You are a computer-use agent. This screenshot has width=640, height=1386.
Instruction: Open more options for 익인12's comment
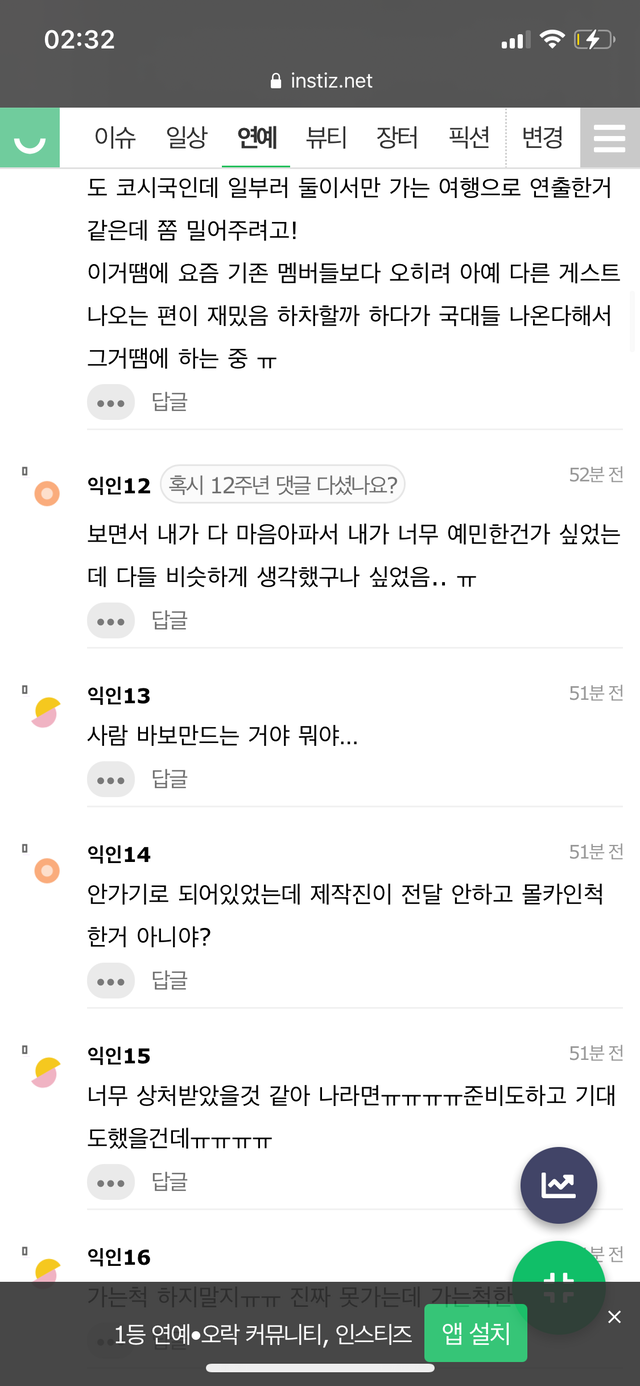click(110, 621)
